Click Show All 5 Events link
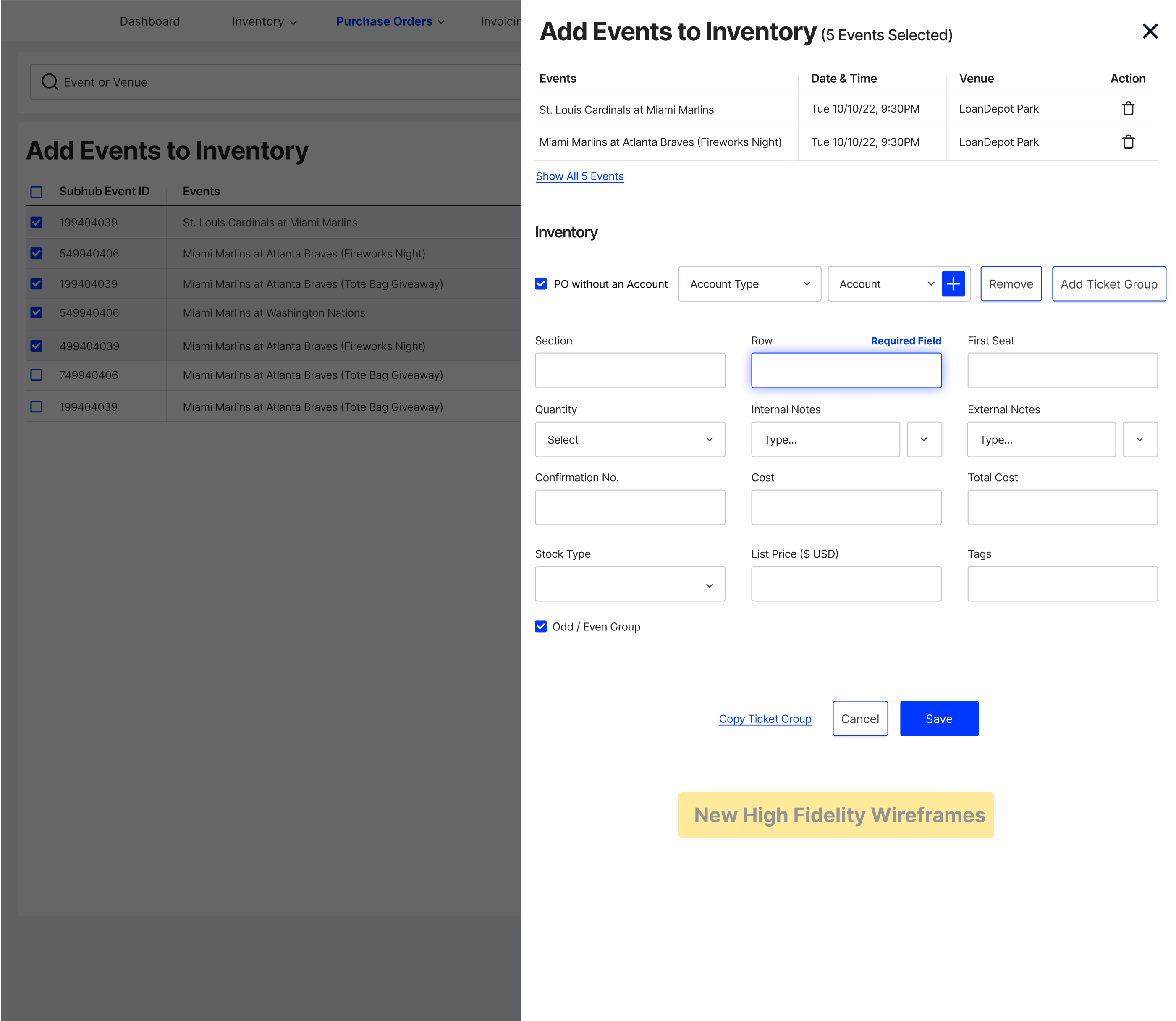The width and height of the screenshot is (1176, 1021). click(x=579, y=177)
